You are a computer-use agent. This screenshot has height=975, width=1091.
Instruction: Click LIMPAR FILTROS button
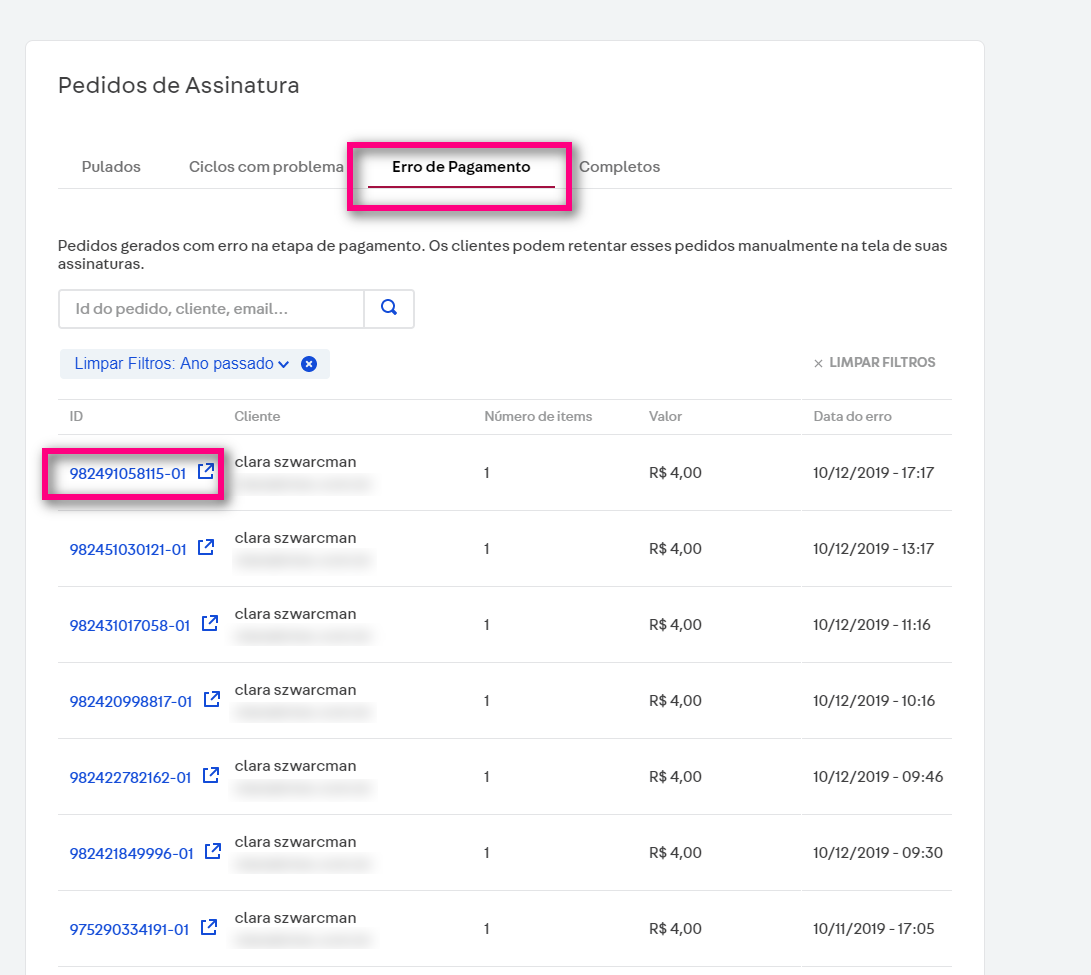[874, 363]
